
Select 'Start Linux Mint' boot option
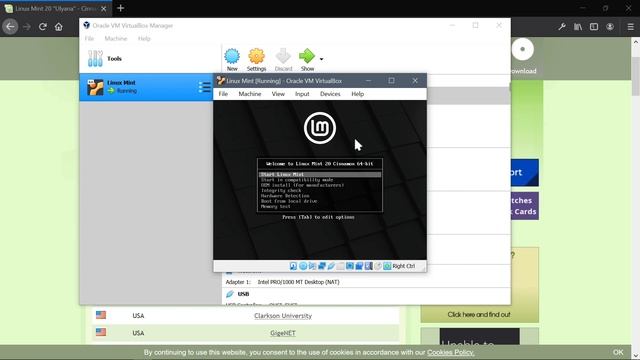coord(320,174)
